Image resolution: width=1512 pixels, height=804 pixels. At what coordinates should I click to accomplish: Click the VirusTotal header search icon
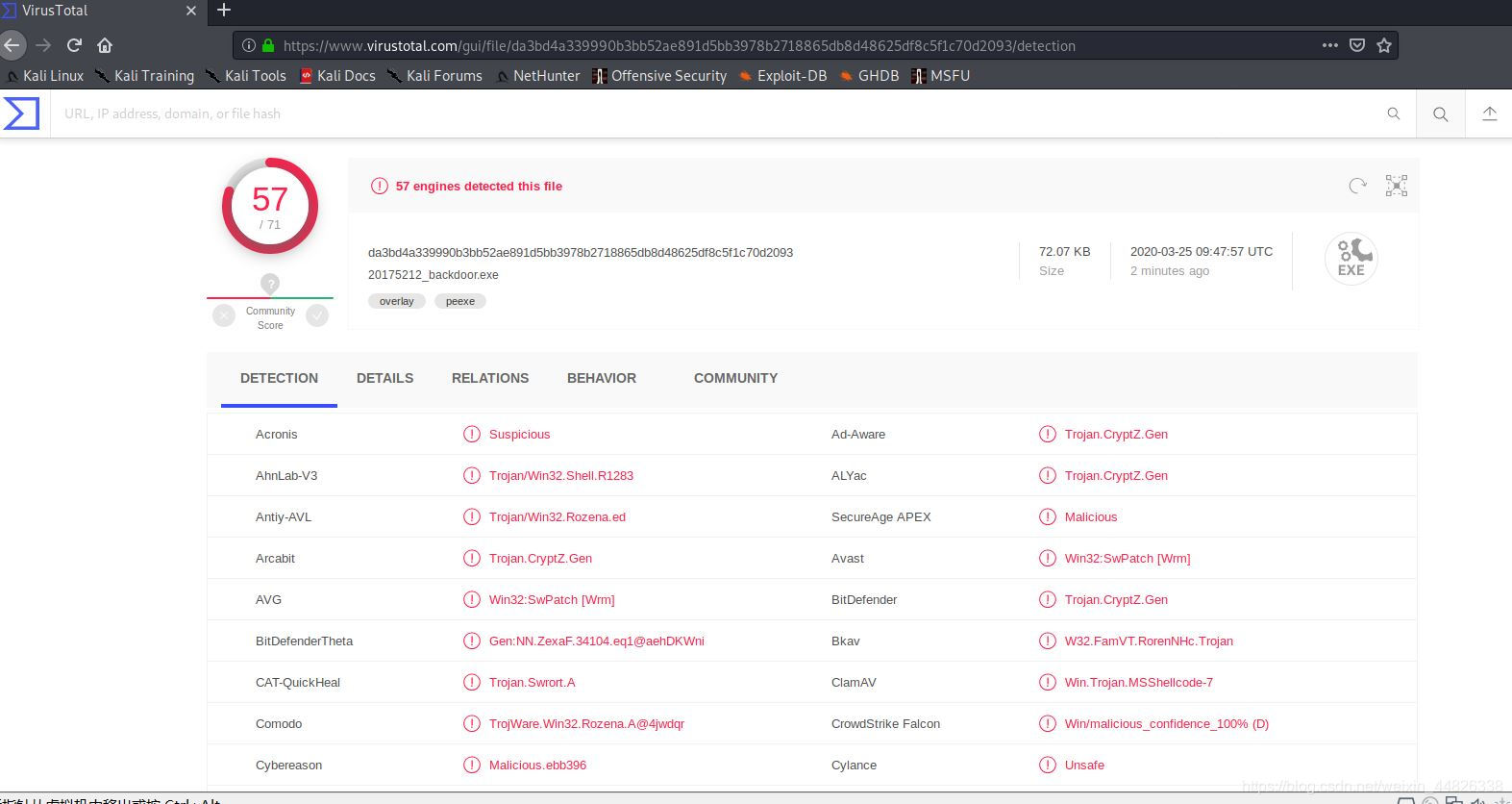1440,113
